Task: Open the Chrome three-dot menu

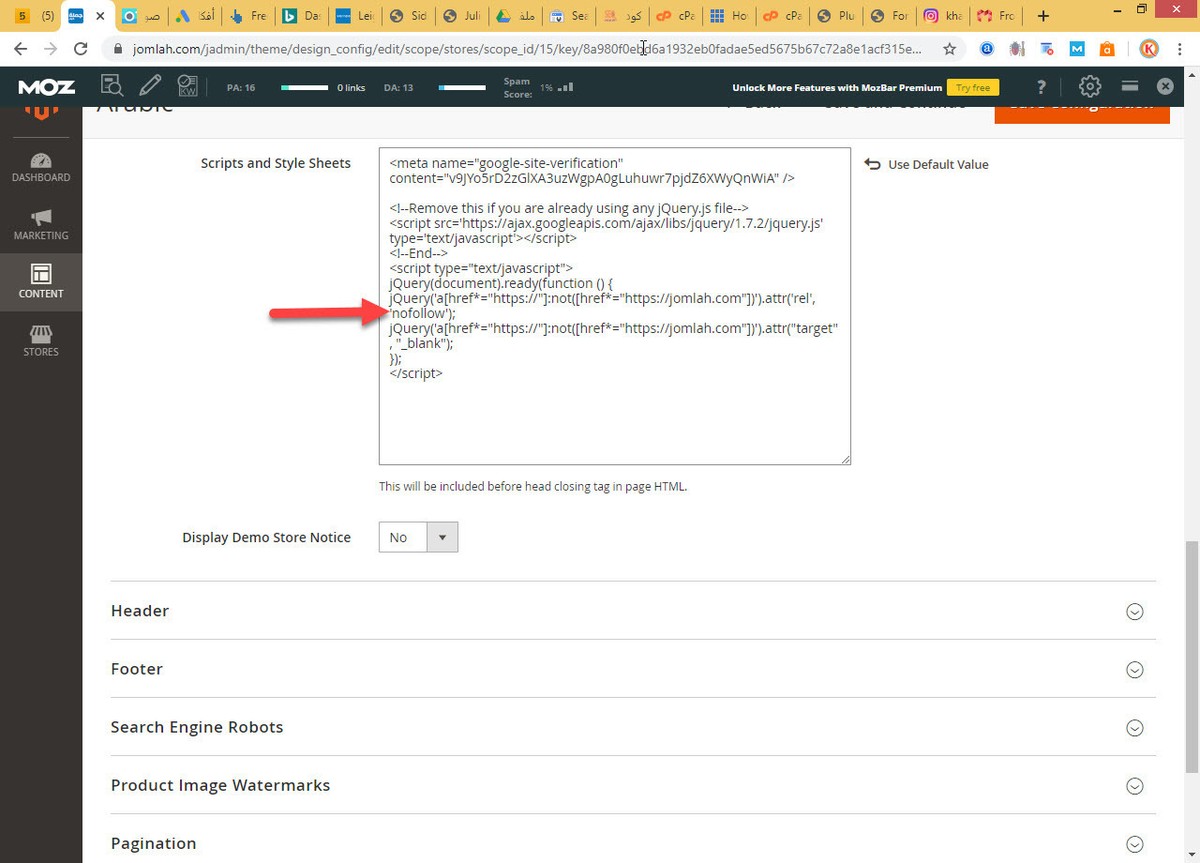Action: pos(1182,48)
